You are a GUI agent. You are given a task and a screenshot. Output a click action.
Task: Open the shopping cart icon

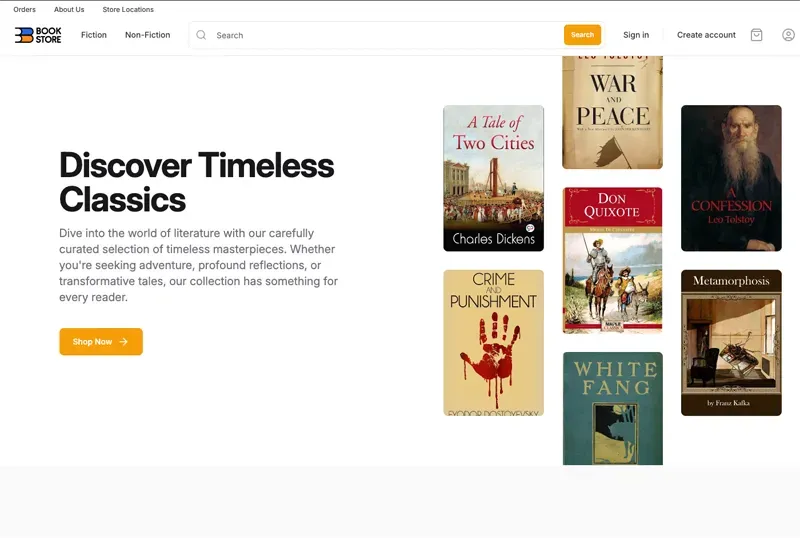click(756, 35)
